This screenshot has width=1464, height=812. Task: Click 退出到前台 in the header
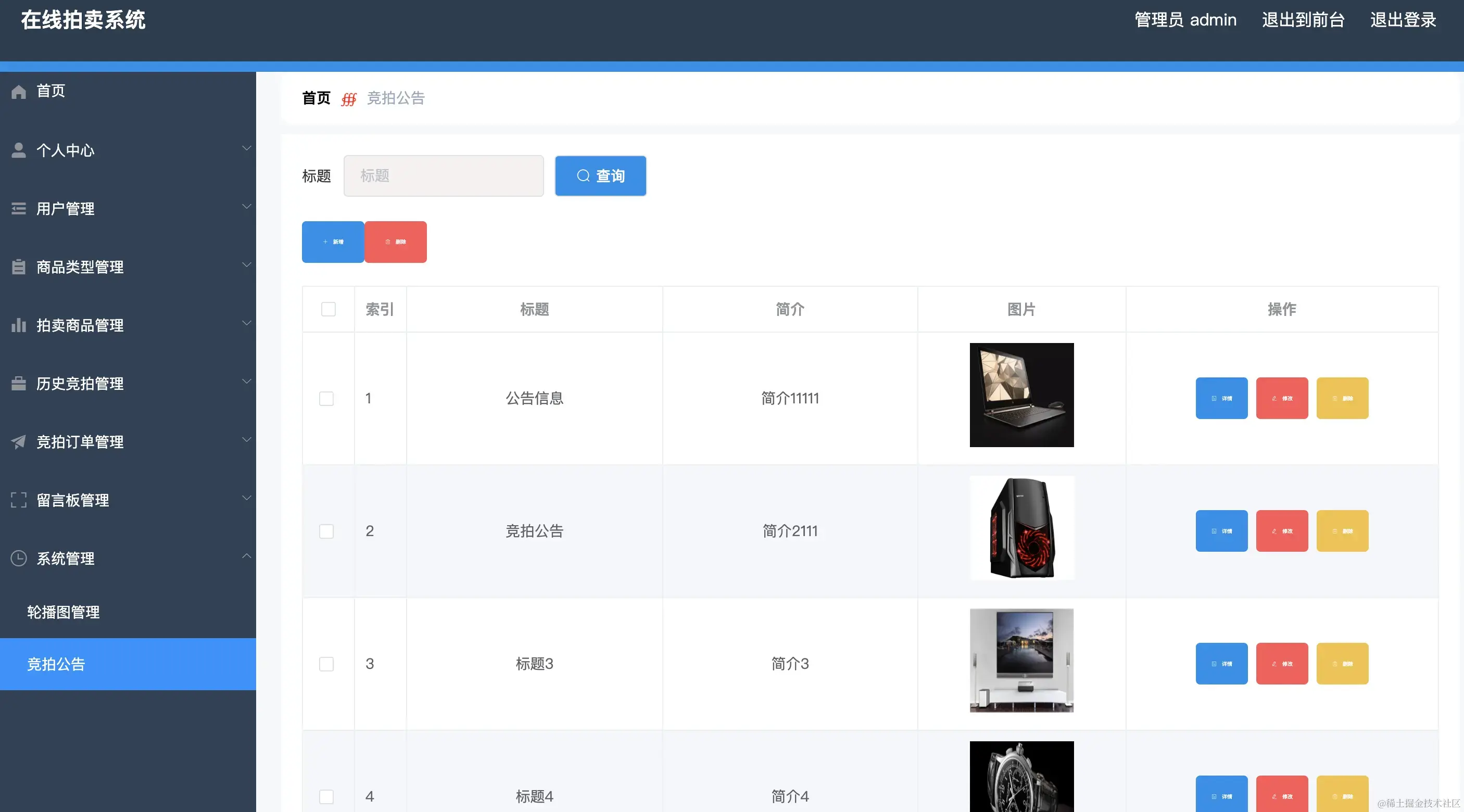tap(1303, 20)
